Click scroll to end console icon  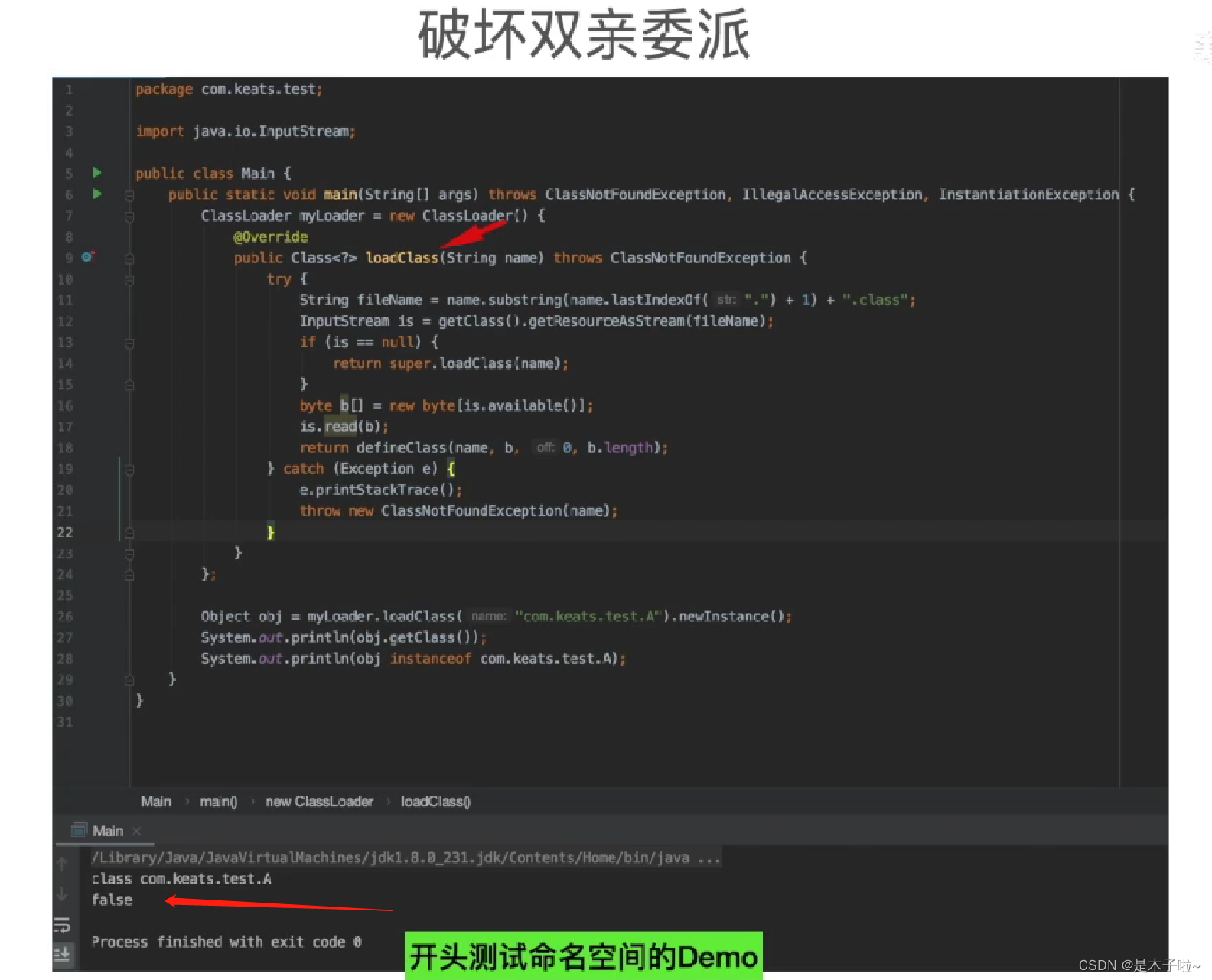point(63,954)
